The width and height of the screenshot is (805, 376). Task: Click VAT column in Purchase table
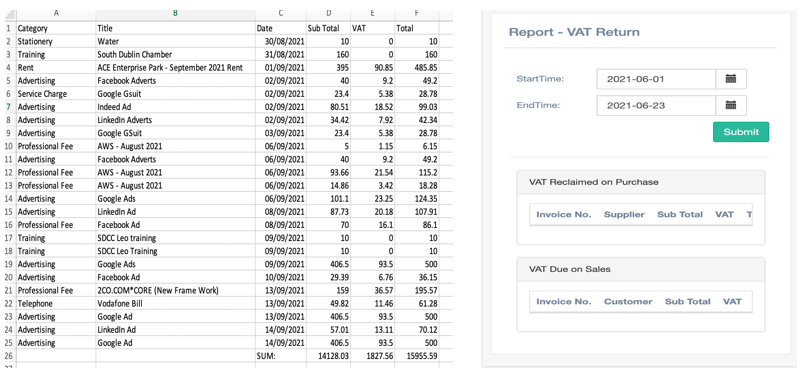[x=724, y=215]
